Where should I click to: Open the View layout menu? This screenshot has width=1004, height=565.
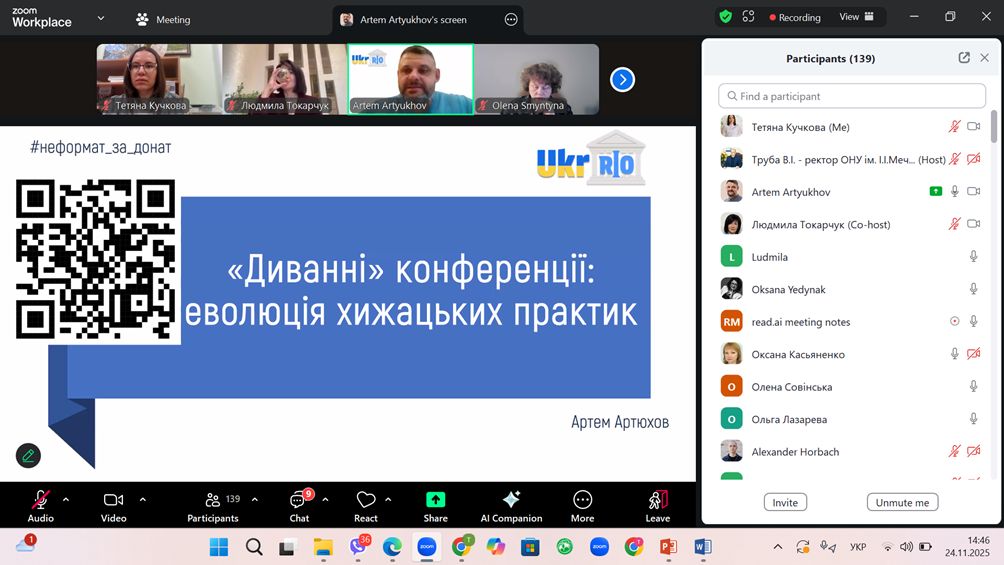point(856,17)
